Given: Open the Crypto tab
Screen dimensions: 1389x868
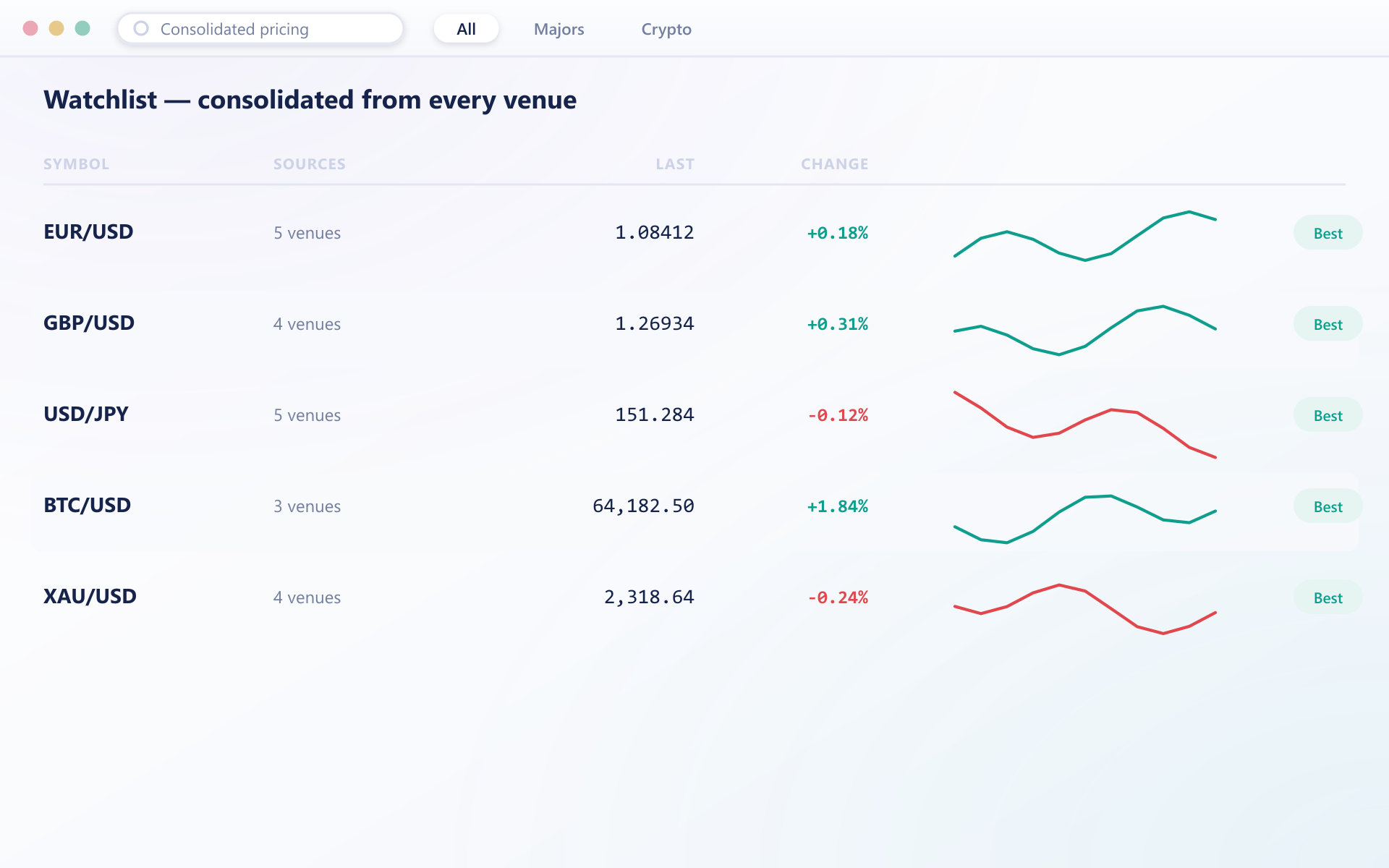Looking at the screenshot, I should [x=666, y=29].
